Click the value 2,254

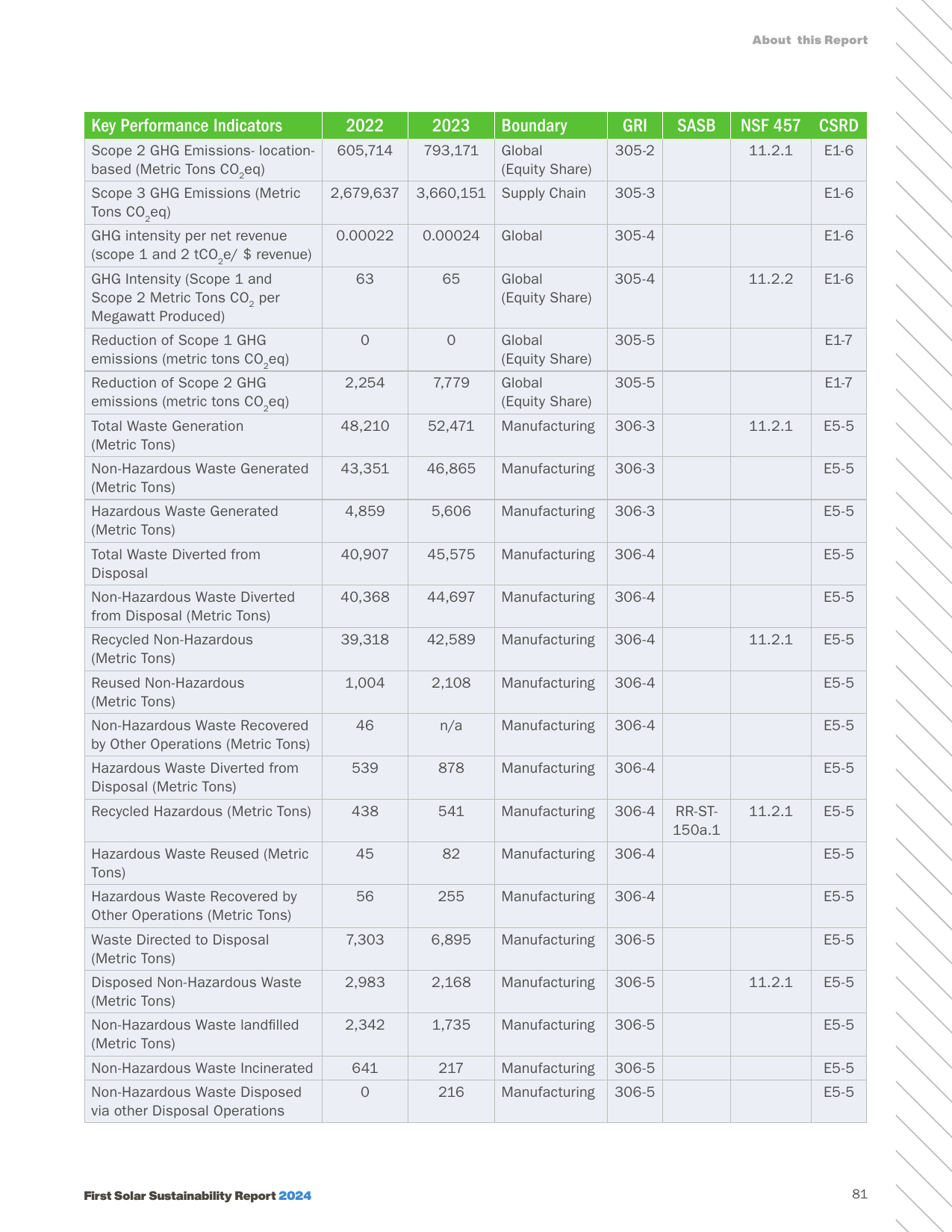click(365, 382)
